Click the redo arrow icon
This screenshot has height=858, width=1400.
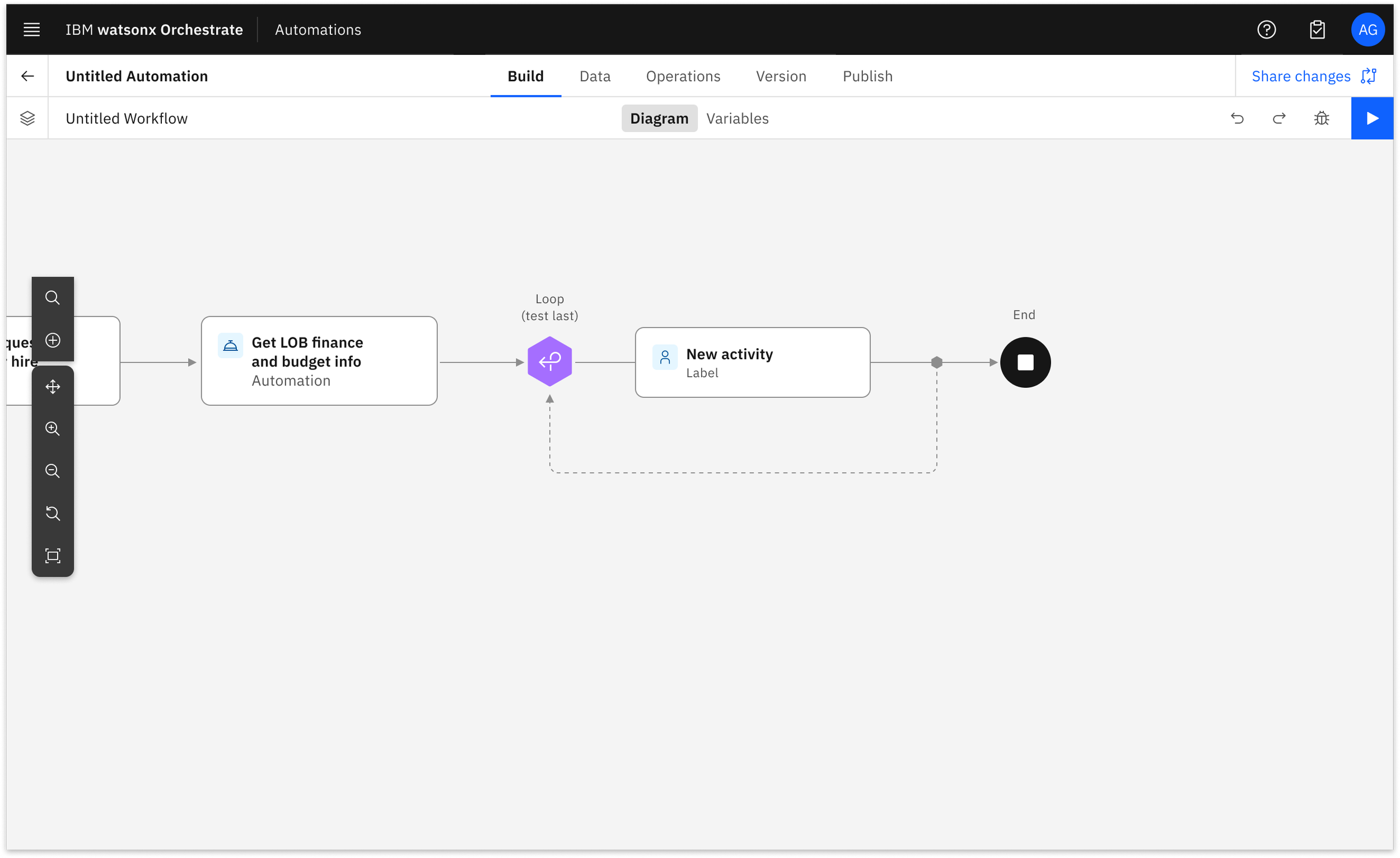(1279, 118)
